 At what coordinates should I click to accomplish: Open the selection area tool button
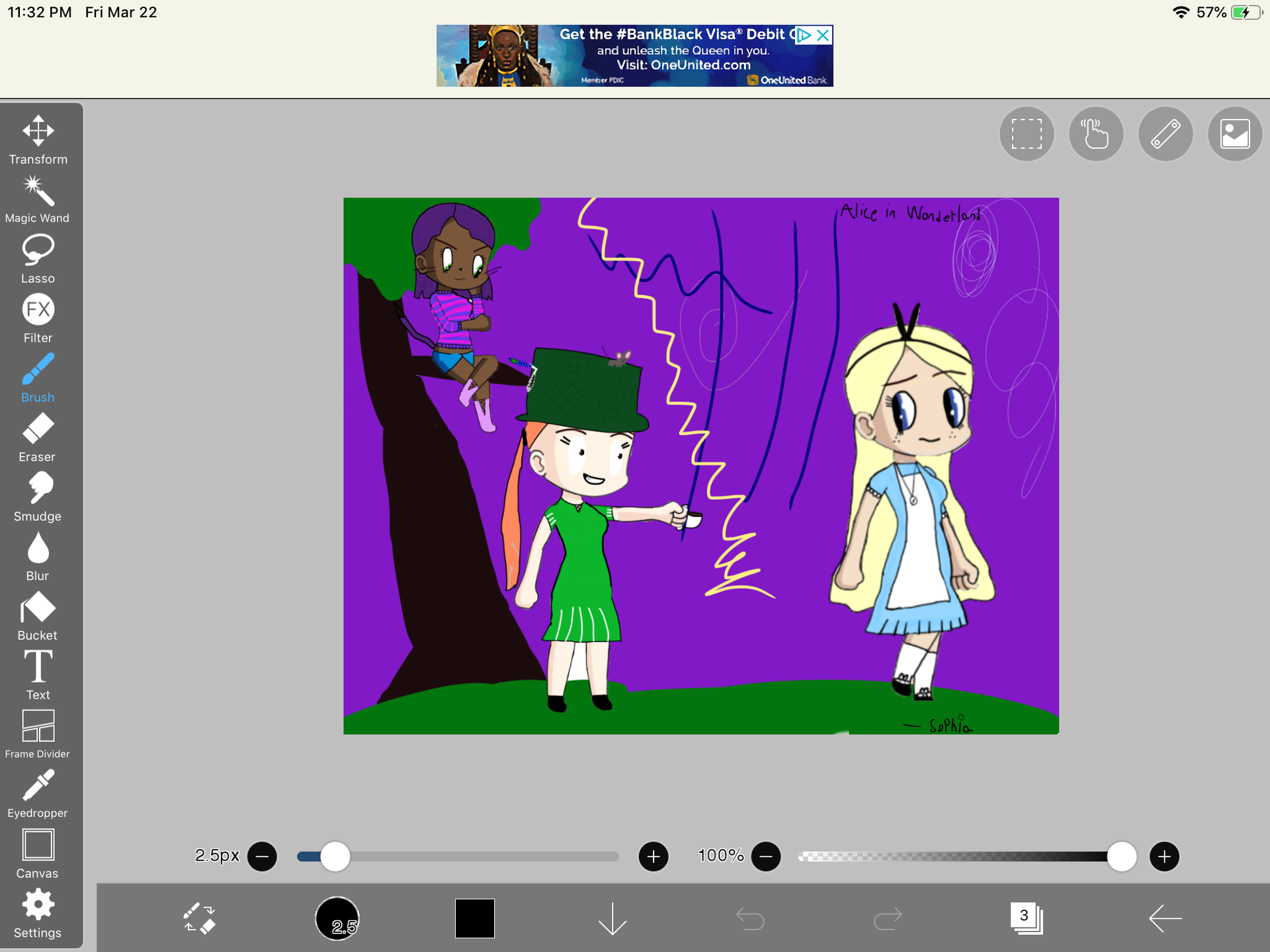point(1027,134)
